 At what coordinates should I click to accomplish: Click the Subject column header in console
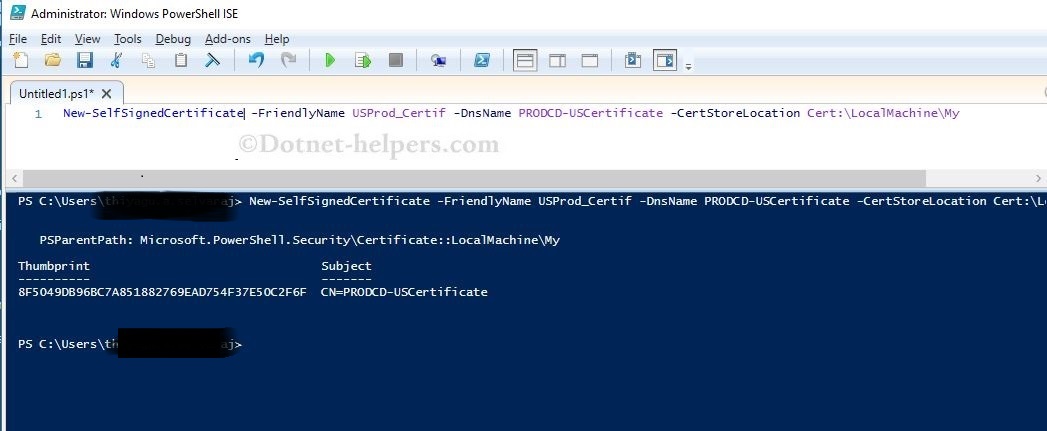(x=346, y=266)
